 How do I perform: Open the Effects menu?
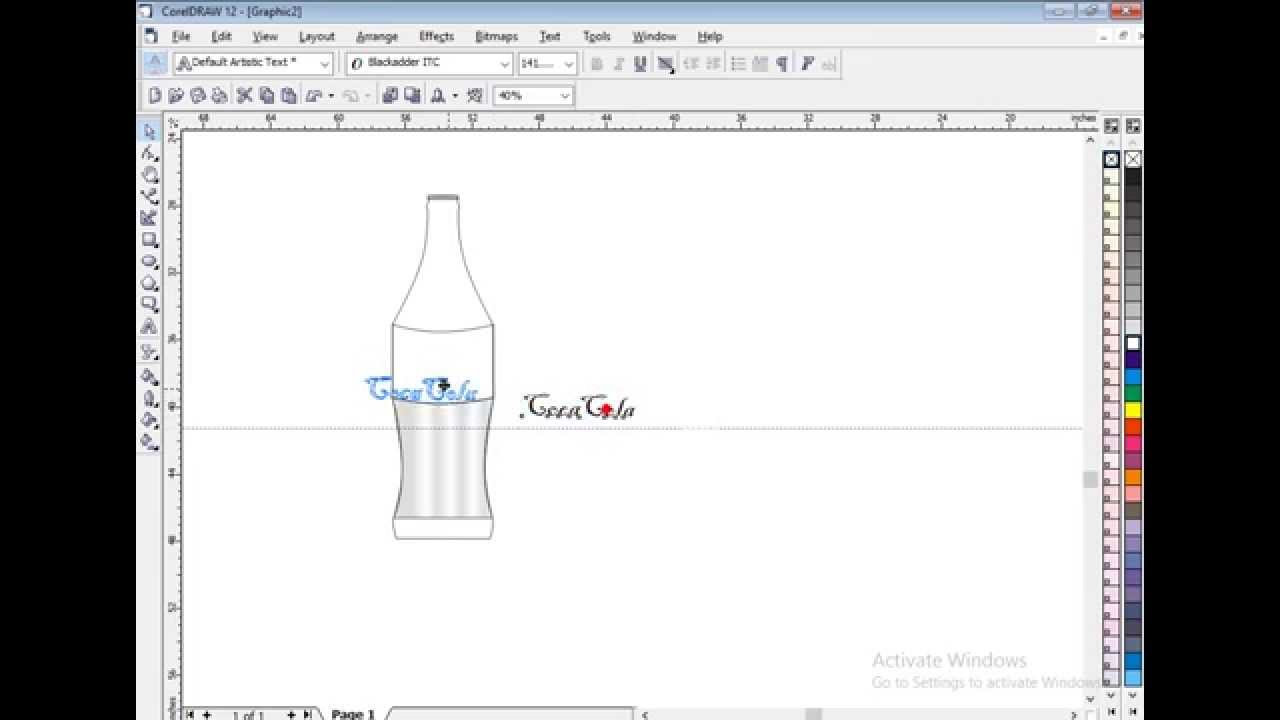point(436,36)
